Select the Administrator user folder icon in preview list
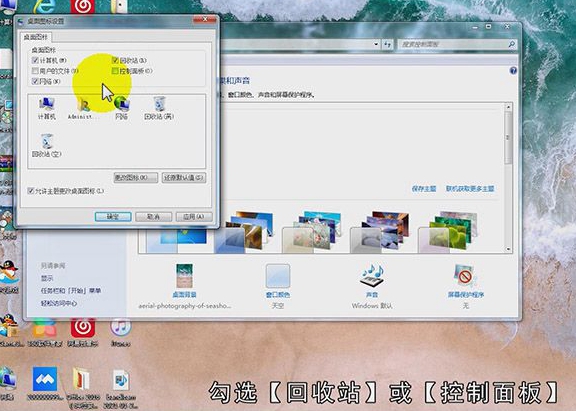 [x=83, y=109]
